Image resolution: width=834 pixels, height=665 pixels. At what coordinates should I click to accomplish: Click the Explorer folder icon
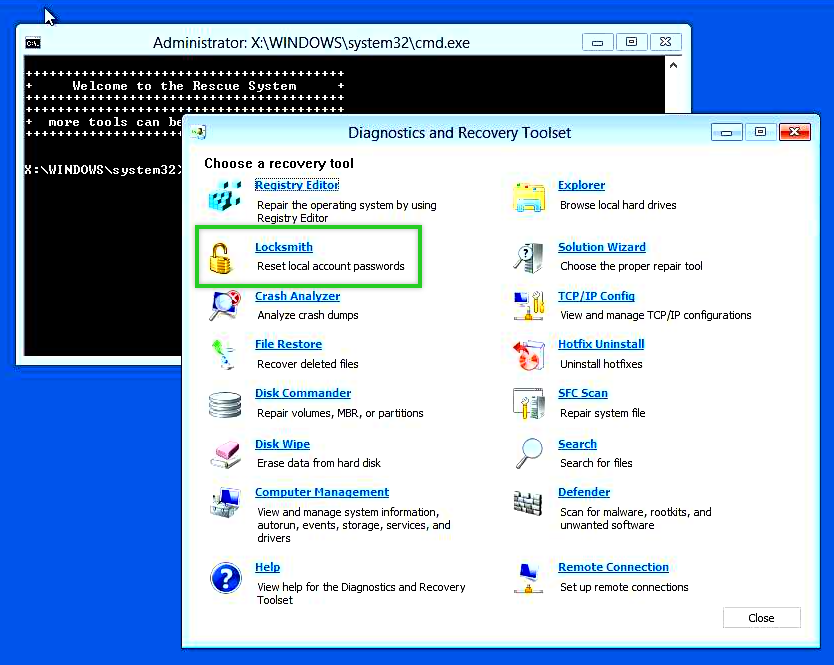[528, 196]
